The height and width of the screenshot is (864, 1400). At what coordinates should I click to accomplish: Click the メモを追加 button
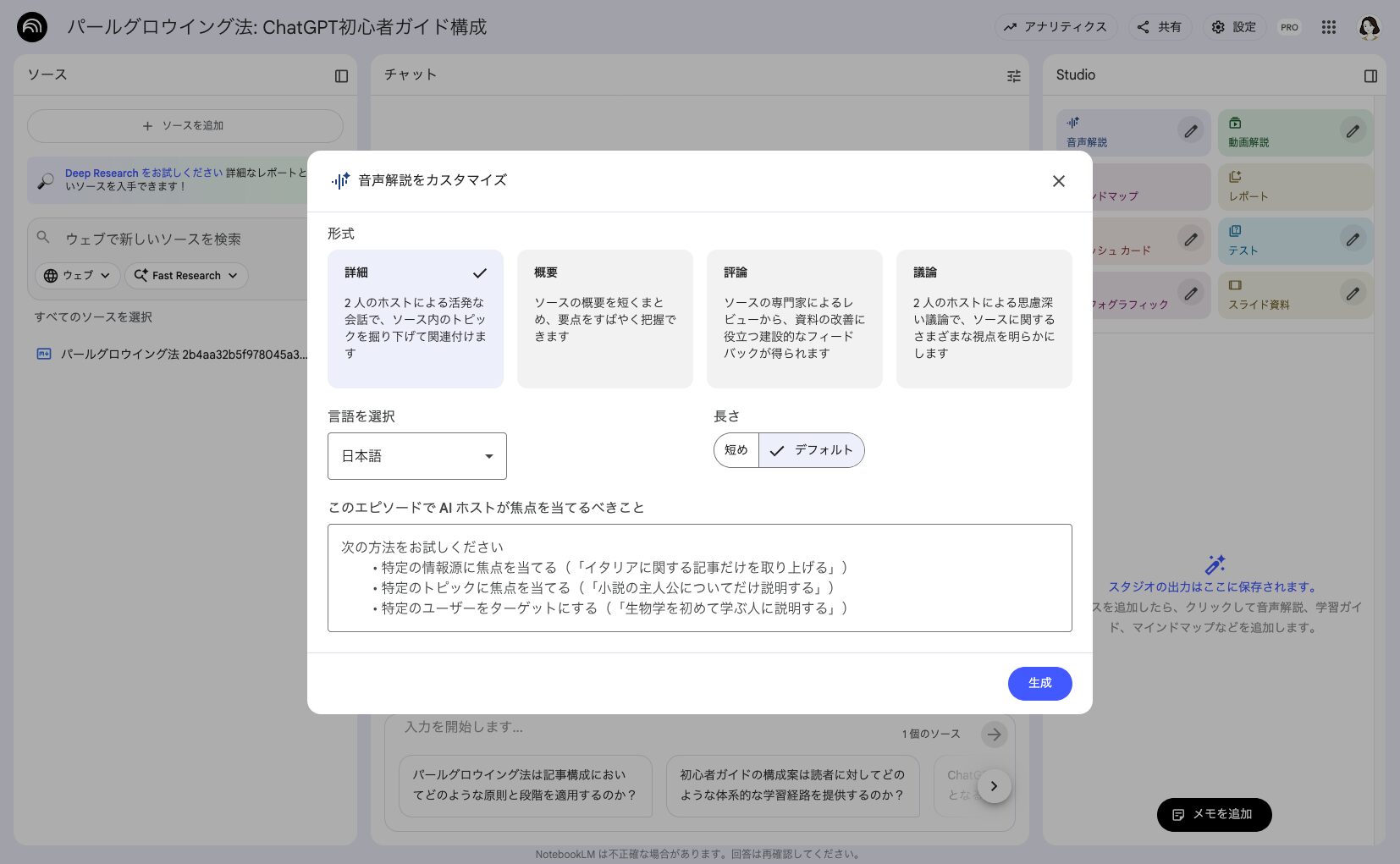(1214, 814)
